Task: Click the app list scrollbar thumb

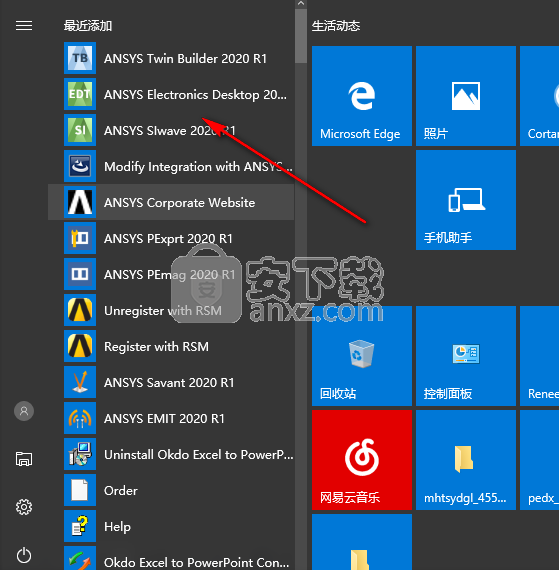Action: [301, 36]
